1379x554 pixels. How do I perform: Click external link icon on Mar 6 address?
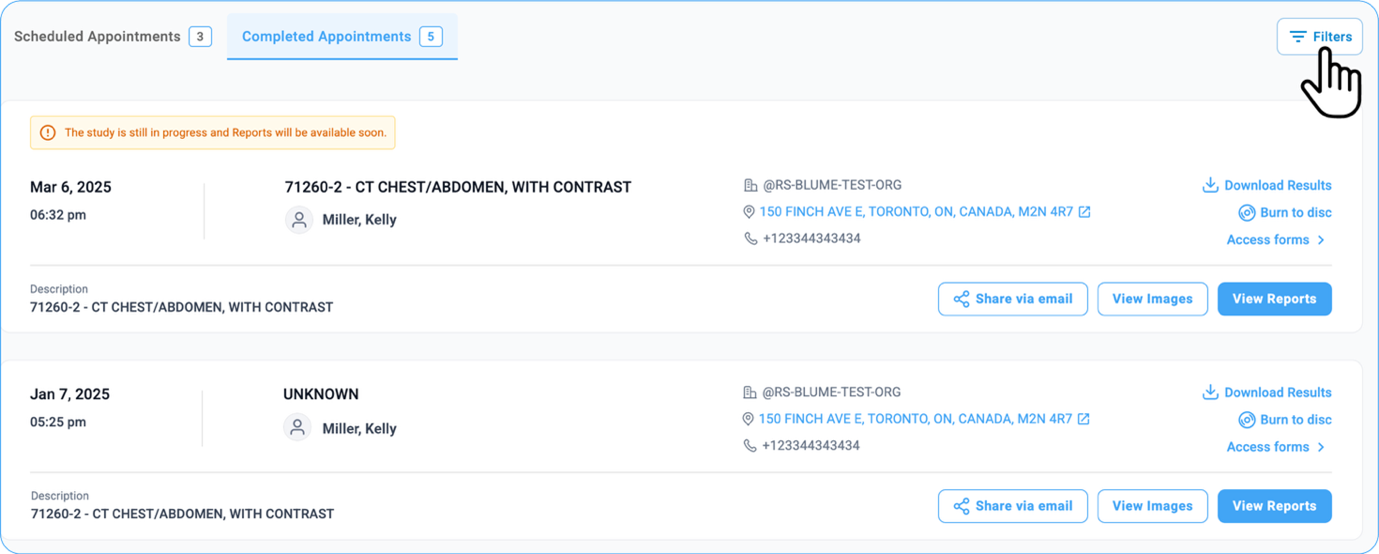(x=1084, y=212)
